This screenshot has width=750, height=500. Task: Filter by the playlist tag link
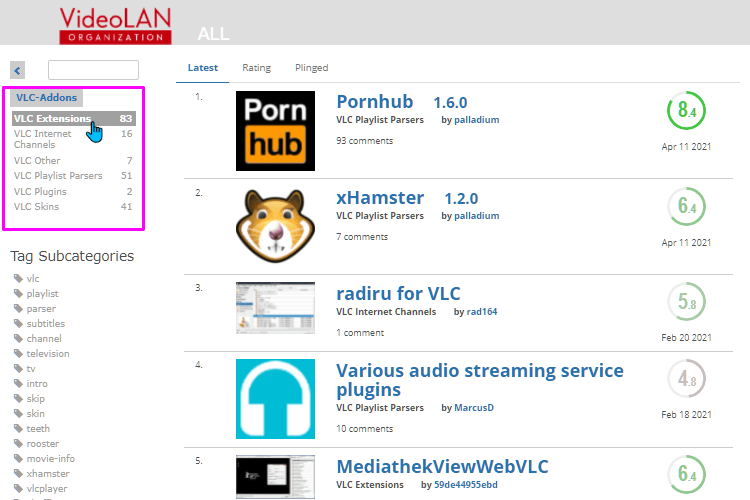click(43, 293)
